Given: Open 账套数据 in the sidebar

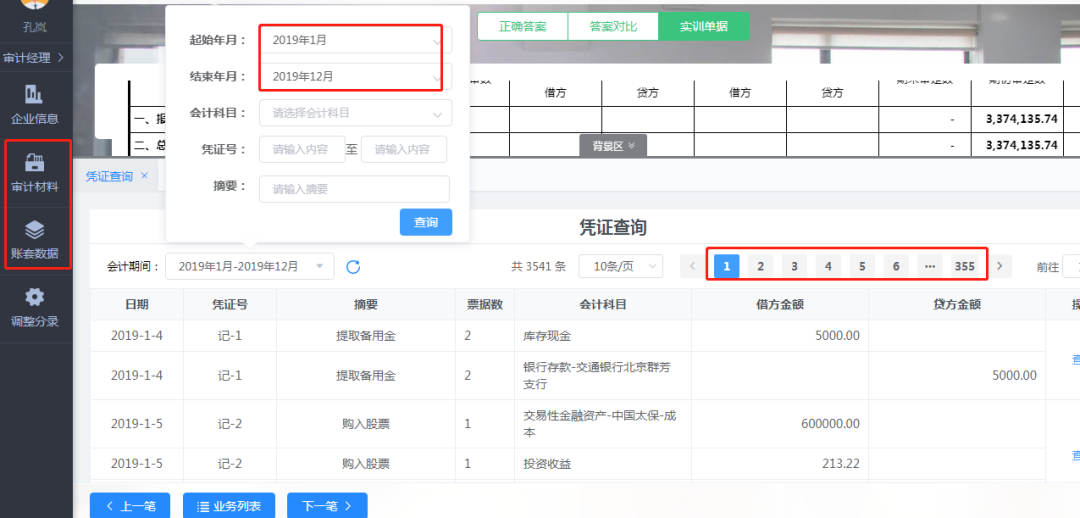Looking at the screenshot, I should coord(34,239).
